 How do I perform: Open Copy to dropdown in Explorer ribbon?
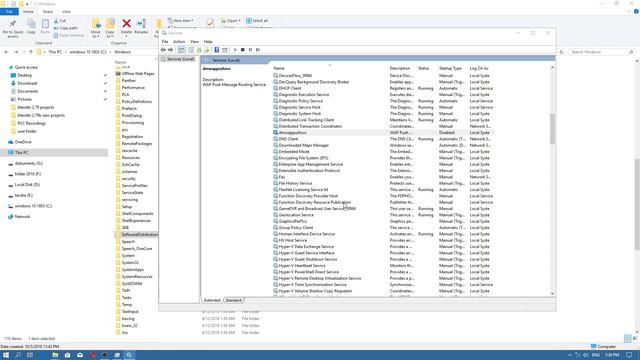[110, 28]
